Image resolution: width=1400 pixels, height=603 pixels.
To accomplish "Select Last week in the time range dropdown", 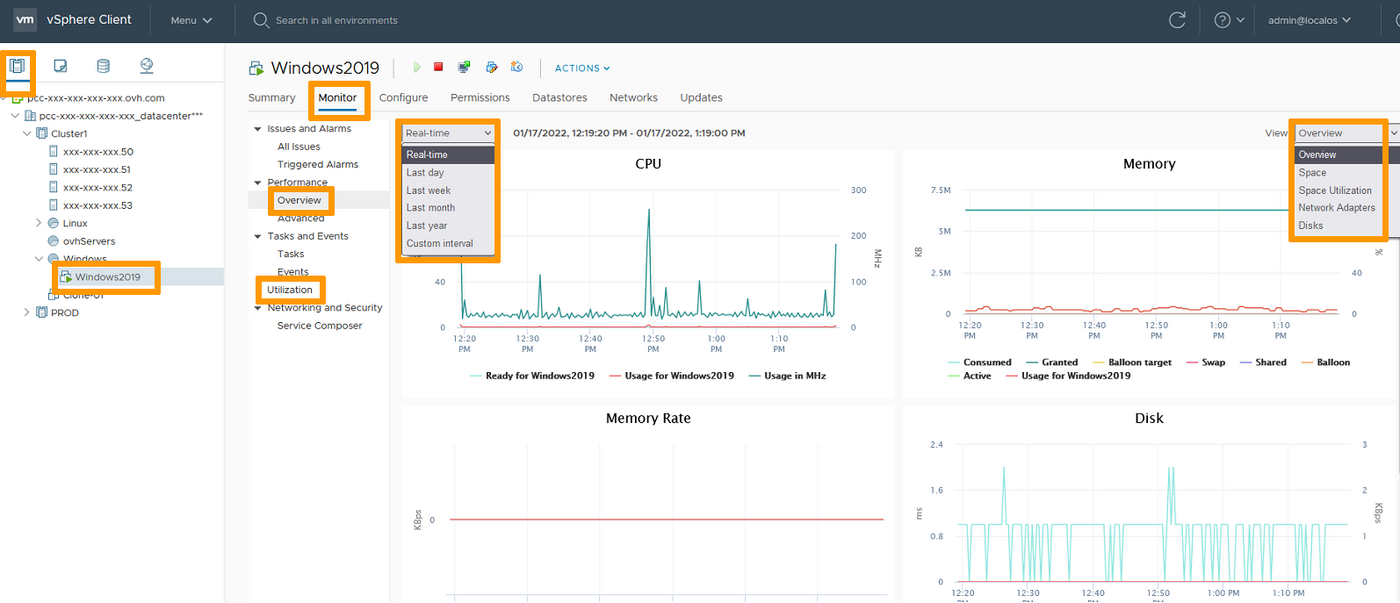I will tap(431, 190).
